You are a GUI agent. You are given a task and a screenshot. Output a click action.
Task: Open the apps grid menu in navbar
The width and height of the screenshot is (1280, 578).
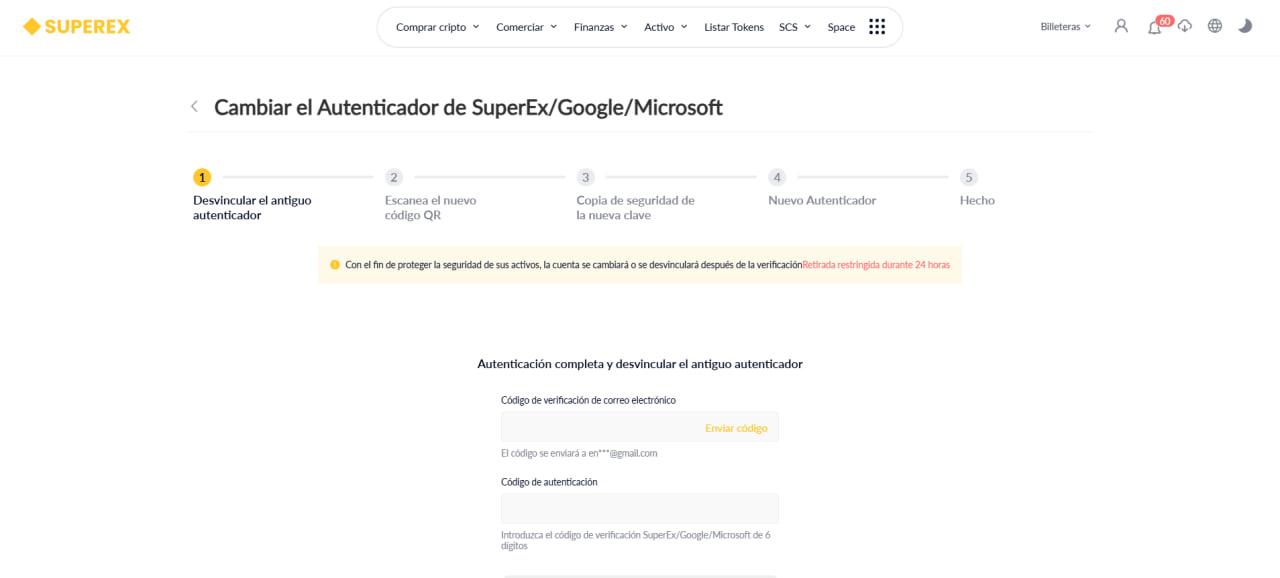pos(877,26)
